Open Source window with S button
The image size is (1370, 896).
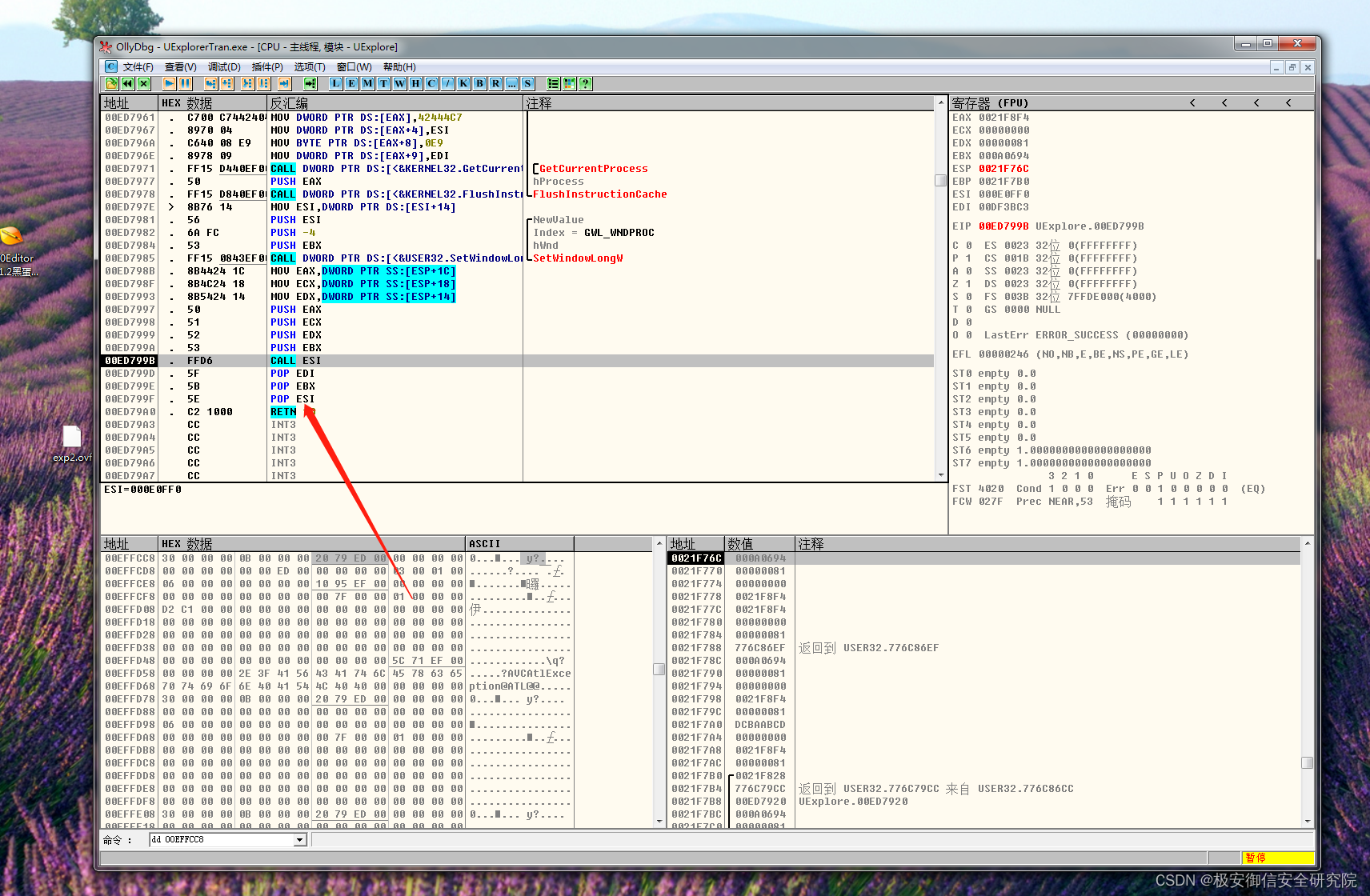tap(528, 83)
